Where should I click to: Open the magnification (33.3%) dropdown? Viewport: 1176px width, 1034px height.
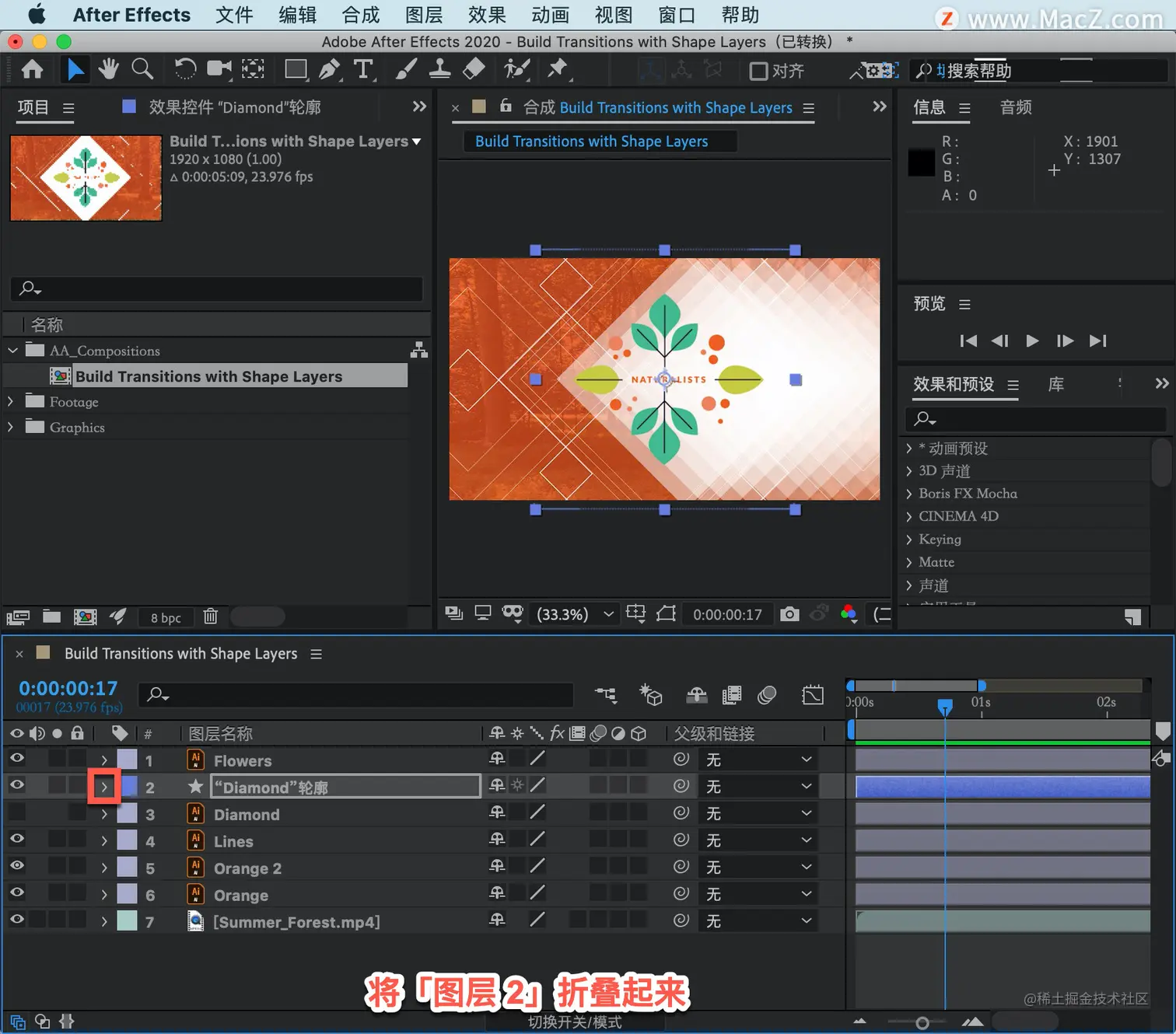click(576, 614)
